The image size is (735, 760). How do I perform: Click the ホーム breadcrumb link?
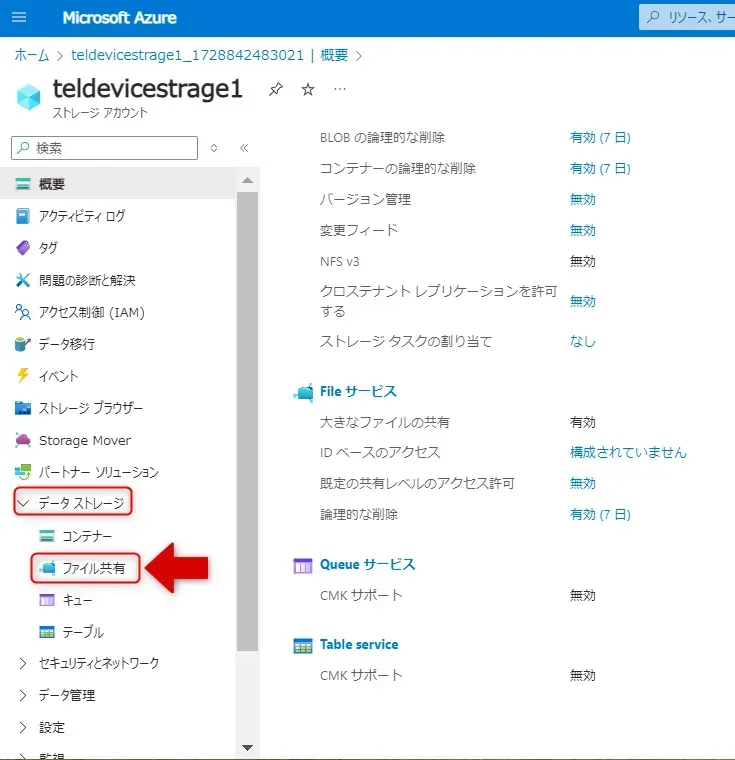pos(31,54)
